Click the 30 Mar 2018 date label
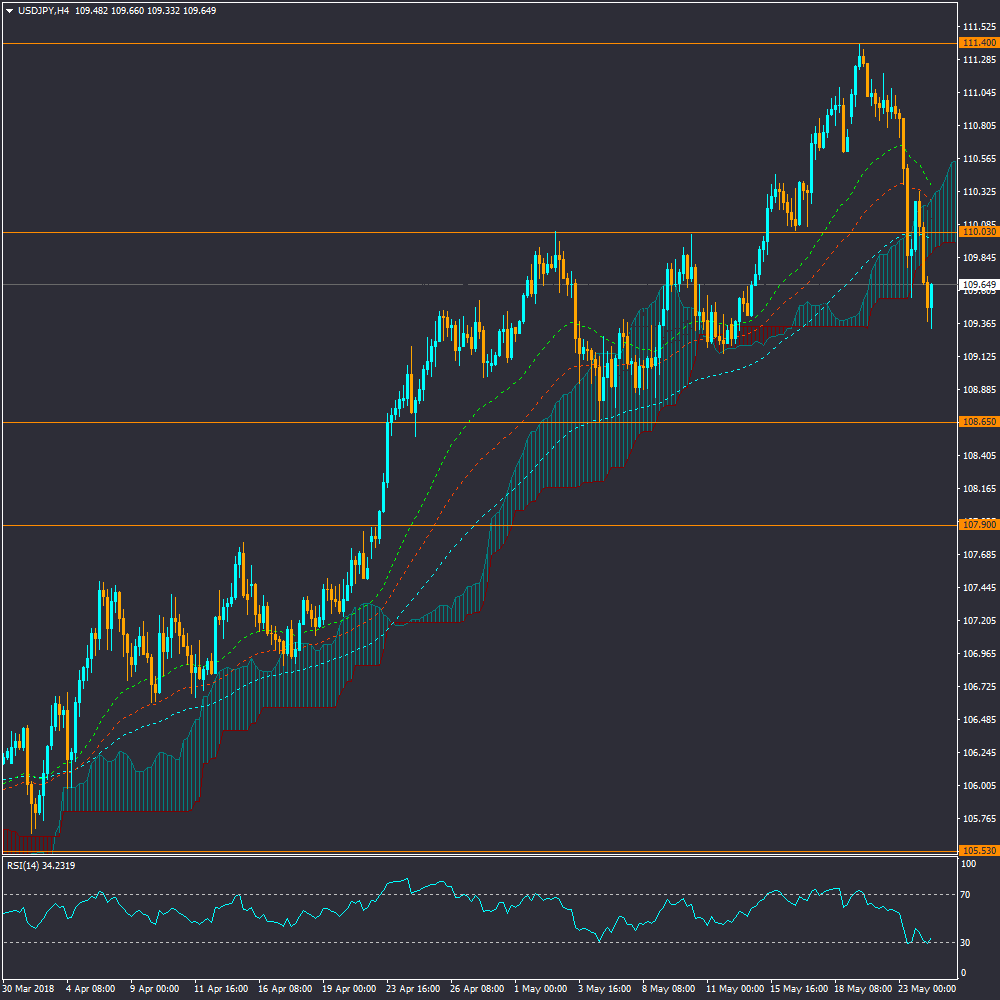 tap(30, 988)
